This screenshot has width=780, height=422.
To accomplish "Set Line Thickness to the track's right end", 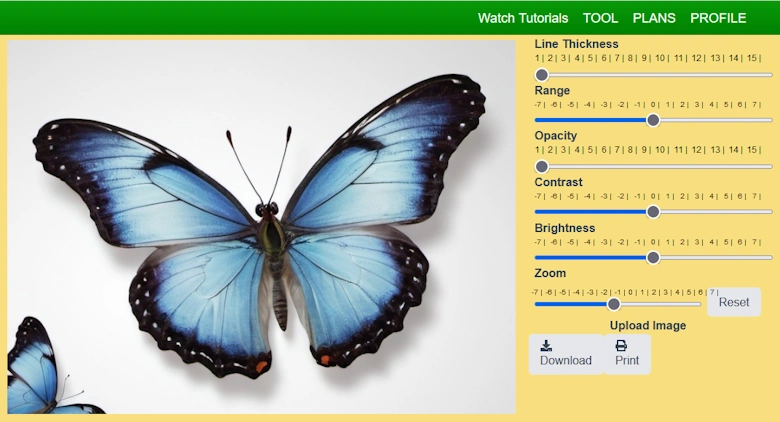I will (x=770, y=75).
